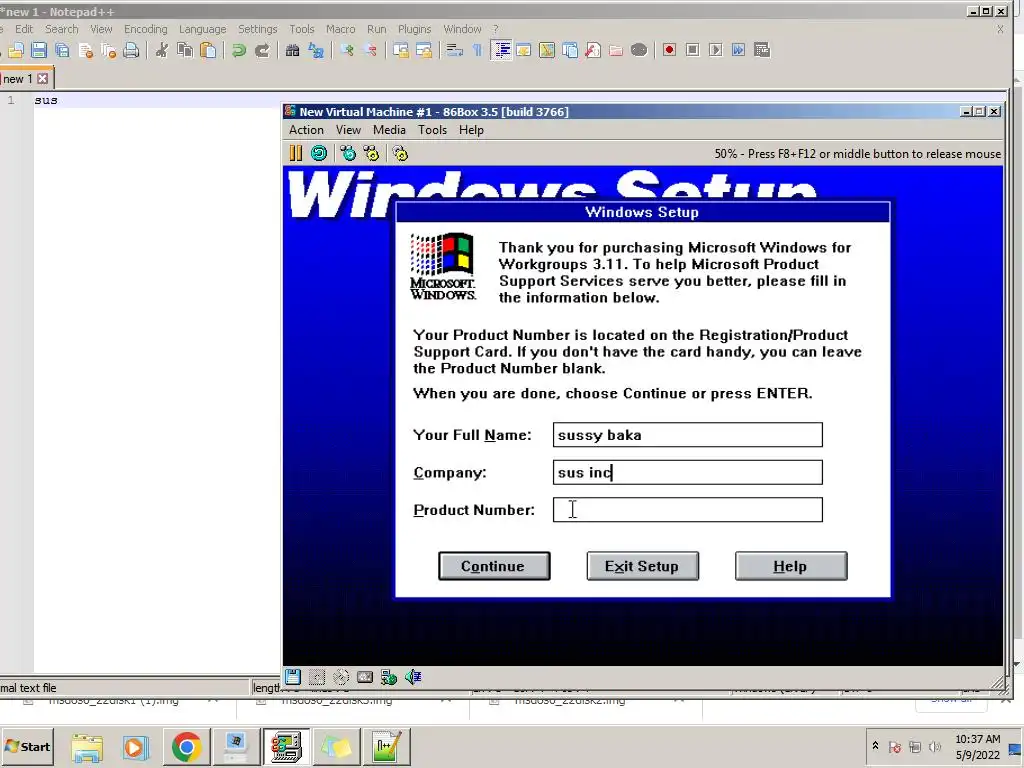This screenshot has width=1024, height=768.
Task: Open Windows Media Player from taskbar
Action: 136,746
